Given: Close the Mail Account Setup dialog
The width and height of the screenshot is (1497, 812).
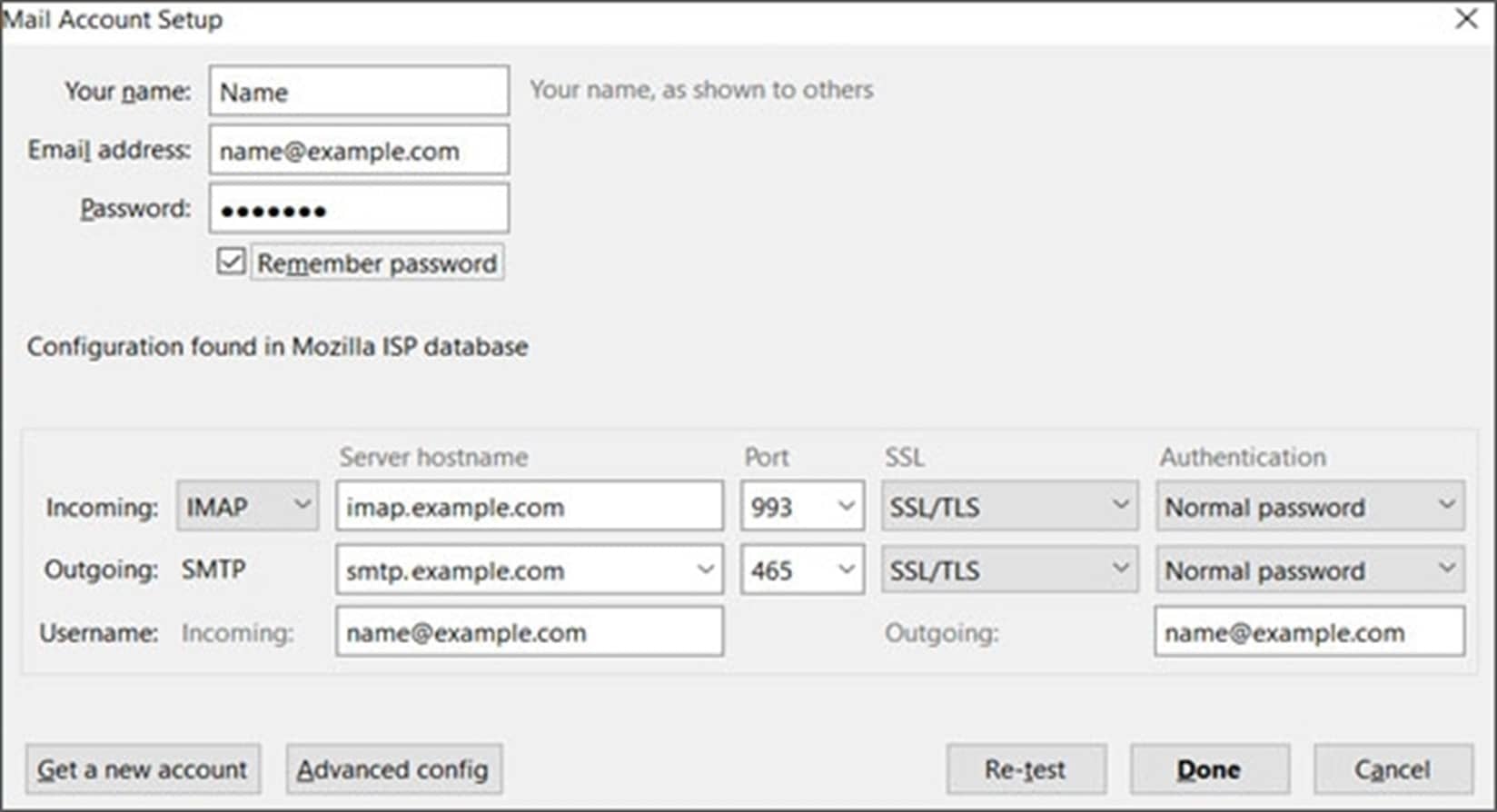Looking at the screenshot, I should tap(1466, 19).
